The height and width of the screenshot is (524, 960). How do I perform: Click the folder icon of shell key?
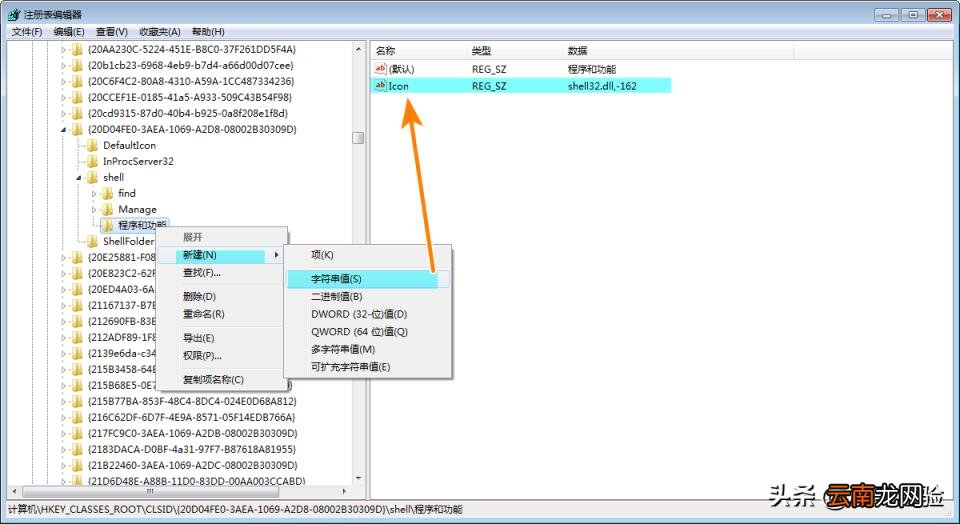[92, 178]
